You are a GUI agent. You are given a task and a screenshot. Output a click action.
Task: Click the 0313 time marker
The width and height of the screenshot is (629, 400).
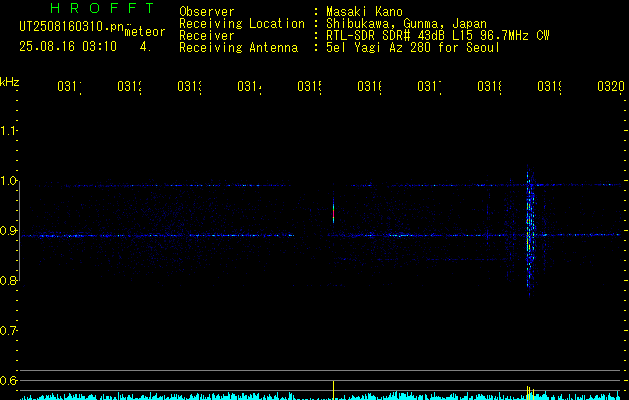click(x=190, y=86)
